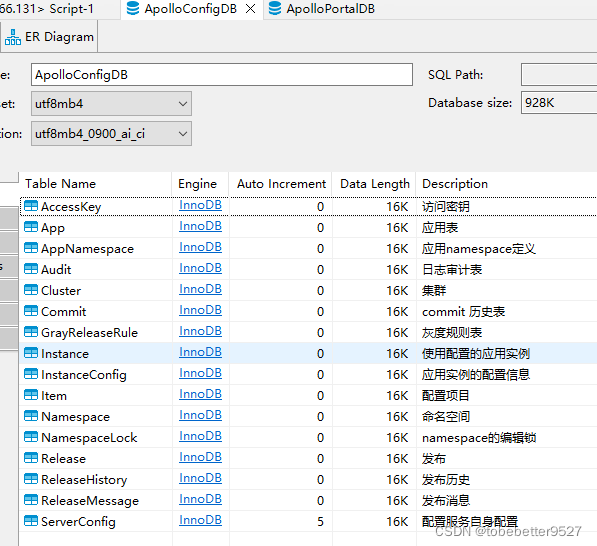Click the ReleaseMessage table icon
597x546 pixels.
coord(31,500)
